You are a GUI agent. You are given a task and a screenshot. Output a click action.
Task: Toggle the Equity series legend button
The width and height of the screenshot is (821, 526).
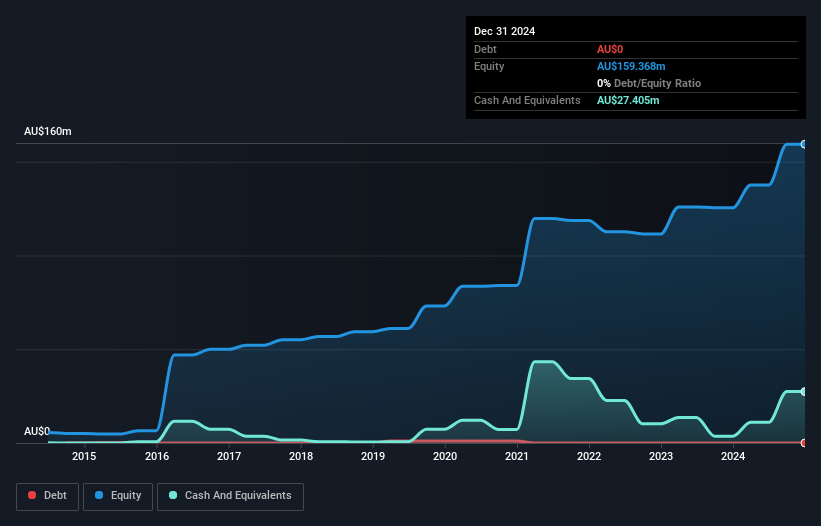point(118,496)
